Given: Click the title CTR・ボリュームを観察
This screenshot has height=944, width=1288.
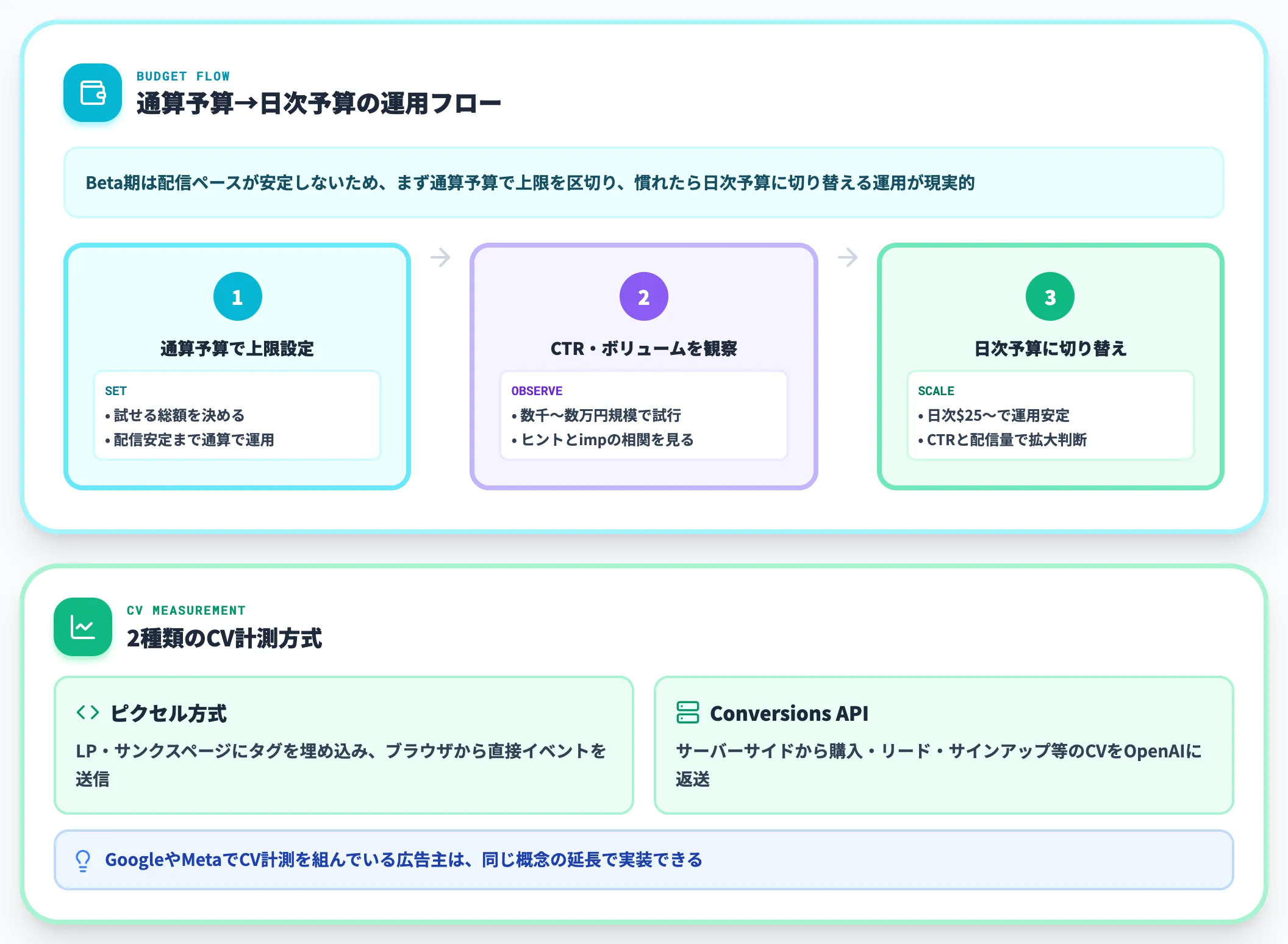Looking at the screenshot, I should (x=644, y=348).
